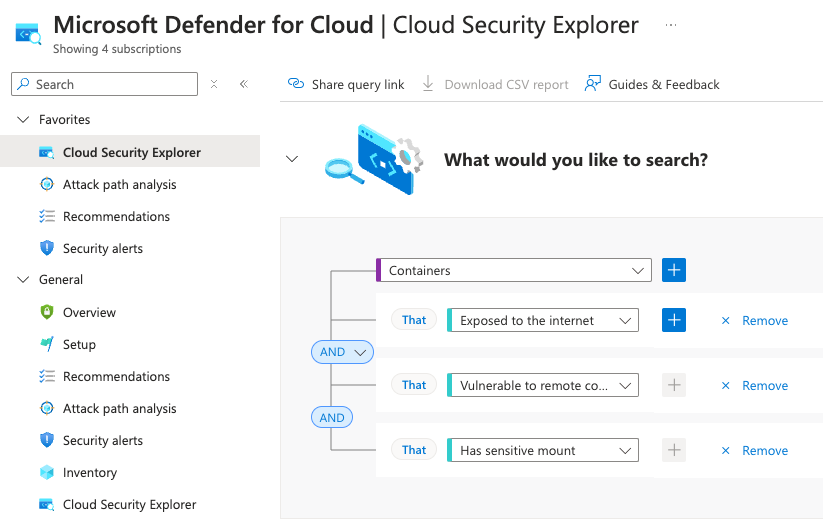The image size is (823, 524).
Task: Remove the 'Exposed to the internet' condition
Action: (x=755, y=320)
